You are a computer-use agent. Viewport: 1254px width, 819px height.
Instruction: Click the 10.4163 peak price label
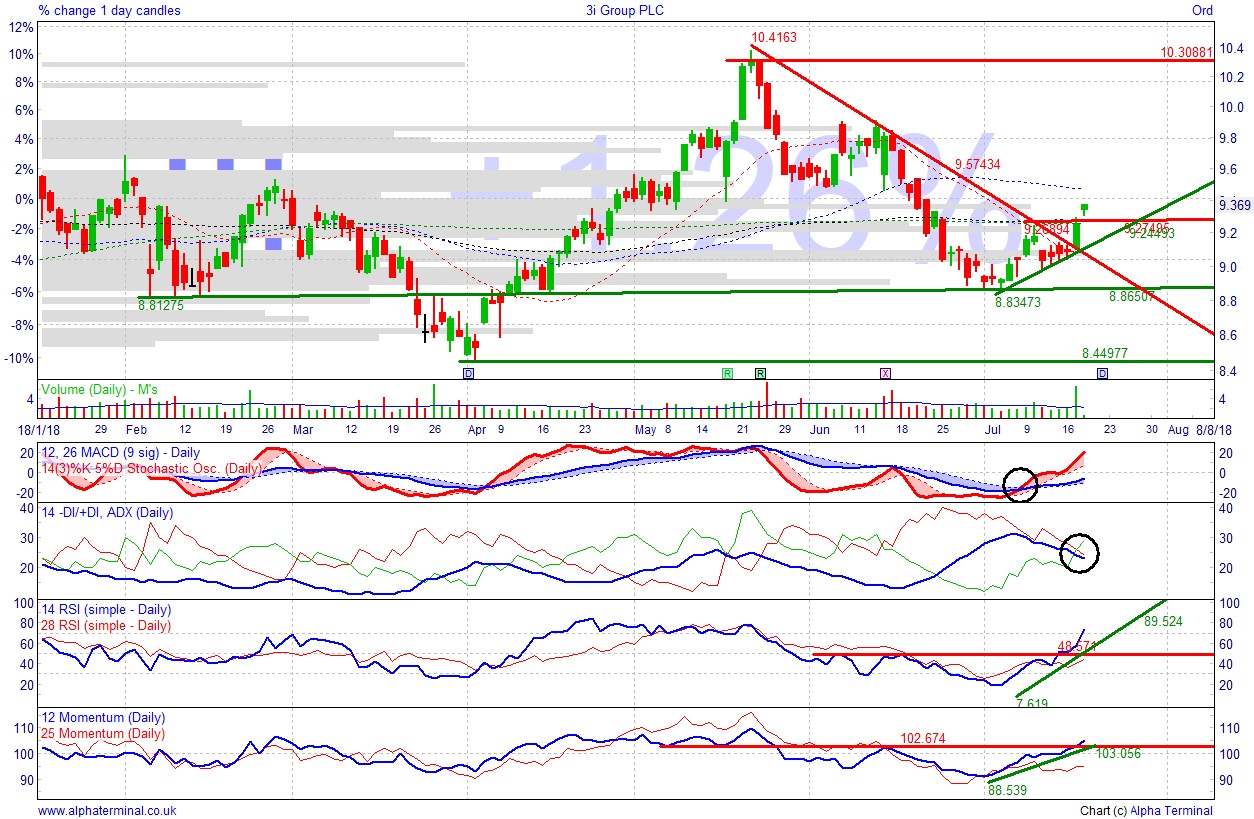pos(774,38)
